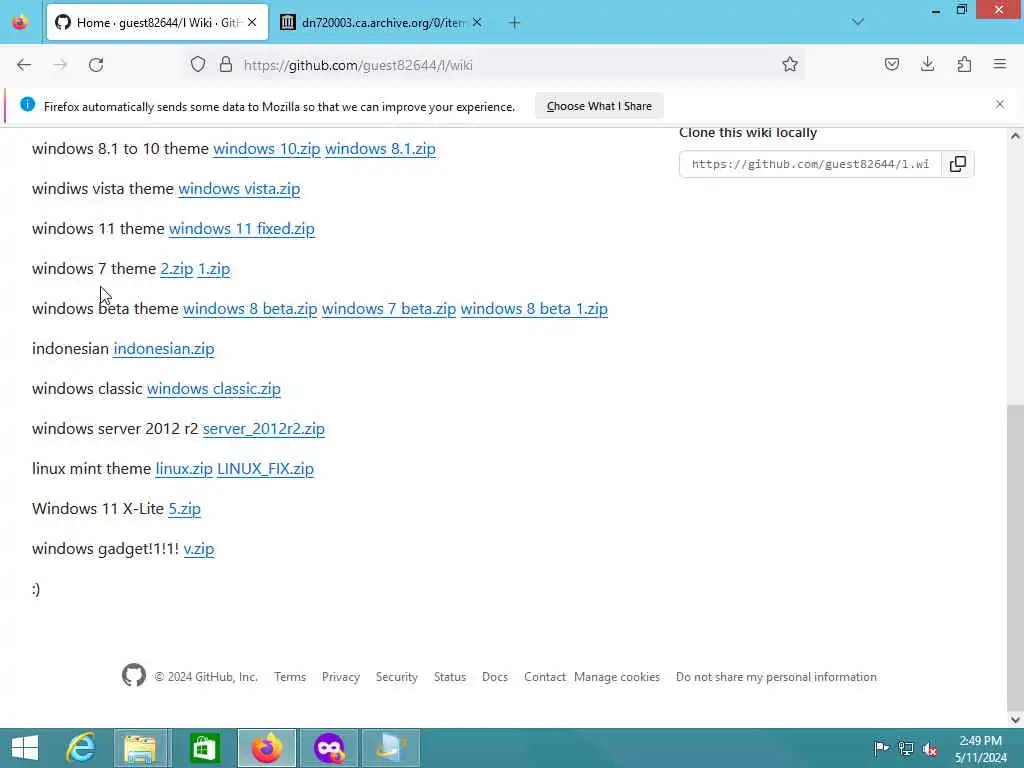Click scrollbar down arrow

(1015, 720)
